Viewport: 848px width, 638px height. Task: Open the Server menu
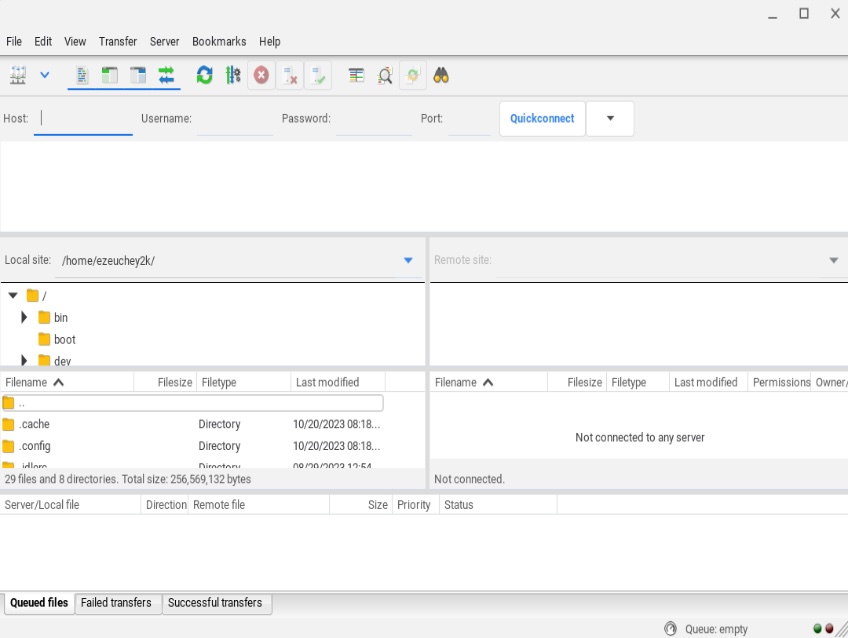pyautogui.click(x=164, y=42)
